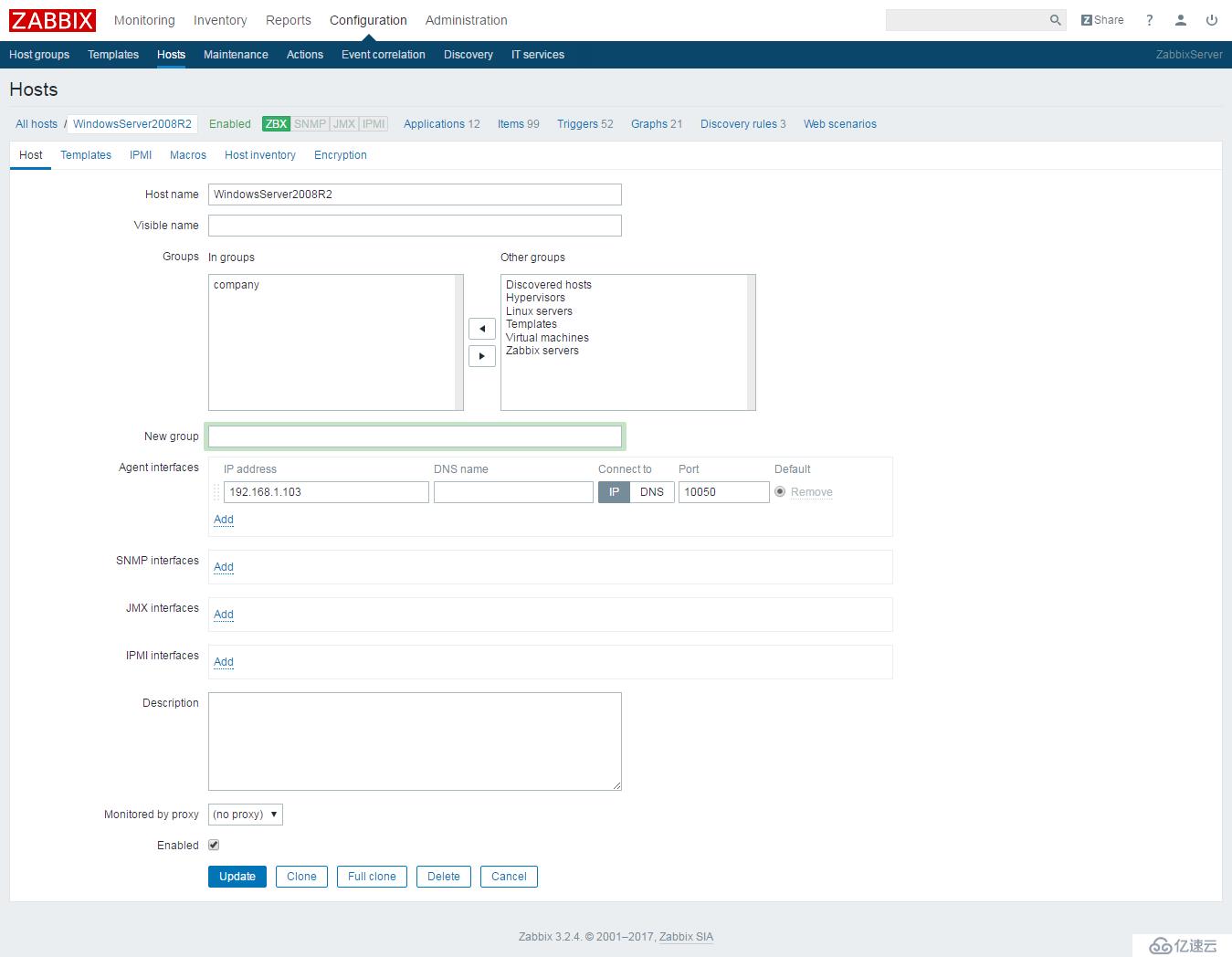The width and height of the screenshot is (1232, 957).
Task: Switch to the Encryption tab
Action: (x=341, y=155)
